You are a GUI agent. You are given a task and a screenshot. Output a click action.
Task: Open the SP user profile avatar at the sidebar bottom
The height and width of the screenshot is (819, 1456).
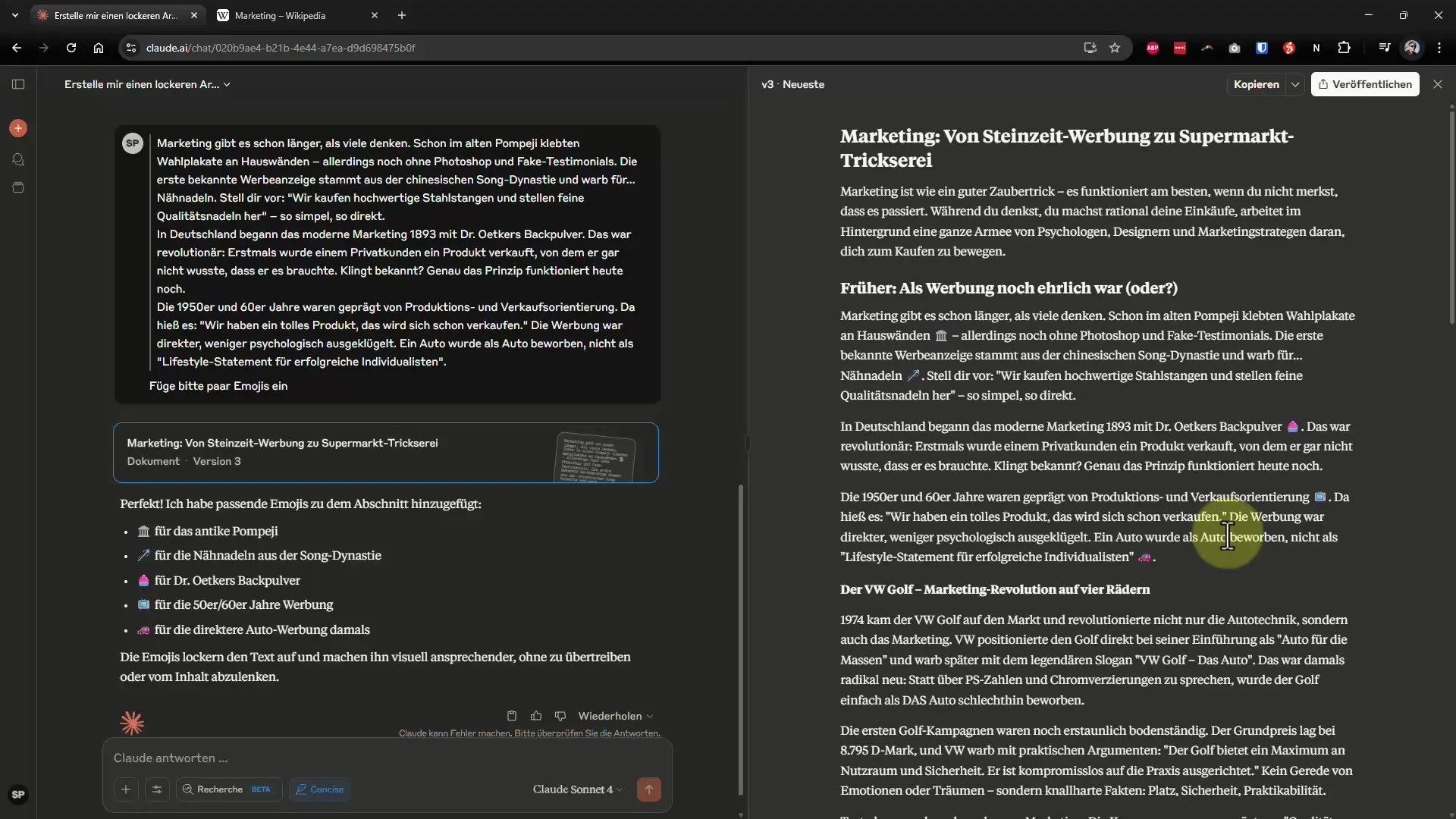pyautogui.click(x=18, y=795)
